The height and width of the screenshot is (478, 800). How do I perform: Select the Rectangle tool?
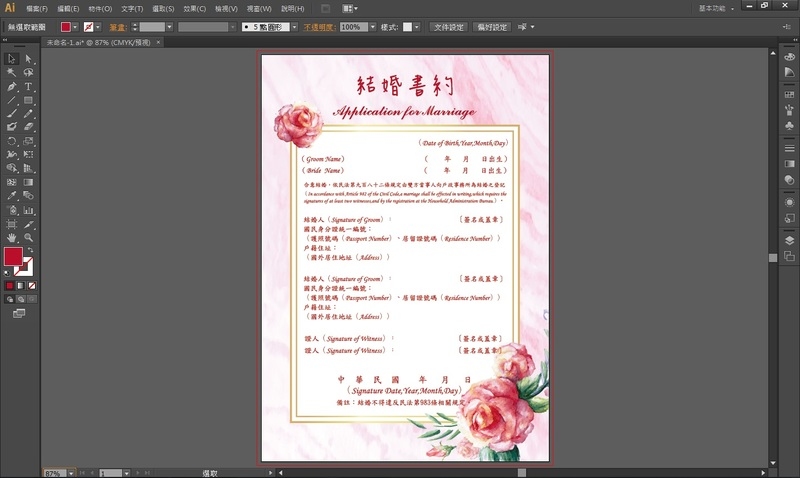click(x=29, y=100)
